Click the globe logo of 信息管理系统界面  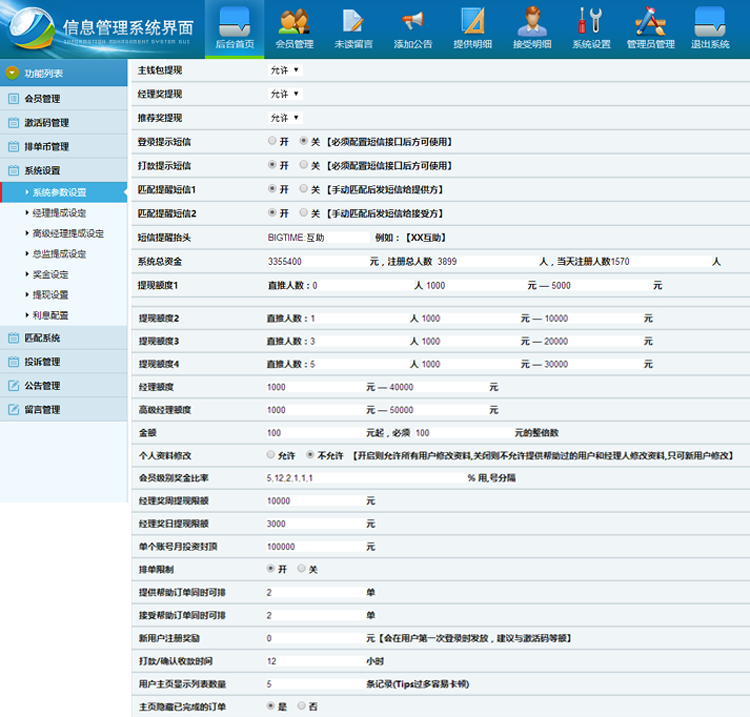click(32, 28)
